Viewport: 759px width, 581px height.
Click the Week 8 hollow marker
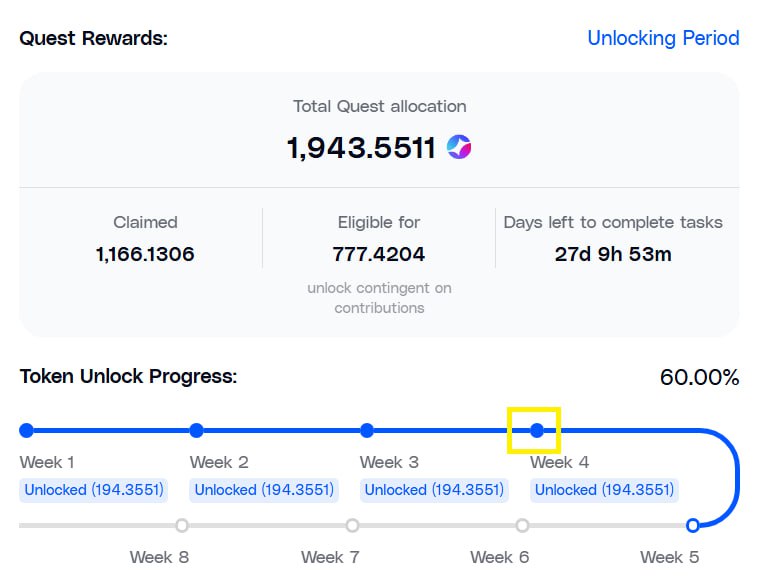click(x=181, y=525)
